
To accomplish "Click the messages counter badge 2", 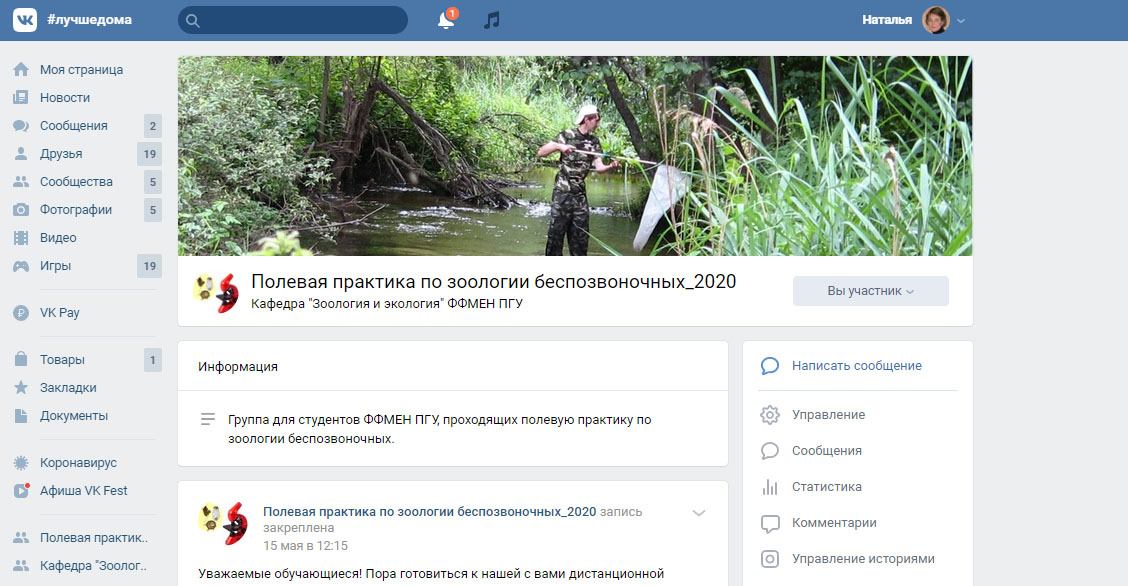I will click(153, 126).
